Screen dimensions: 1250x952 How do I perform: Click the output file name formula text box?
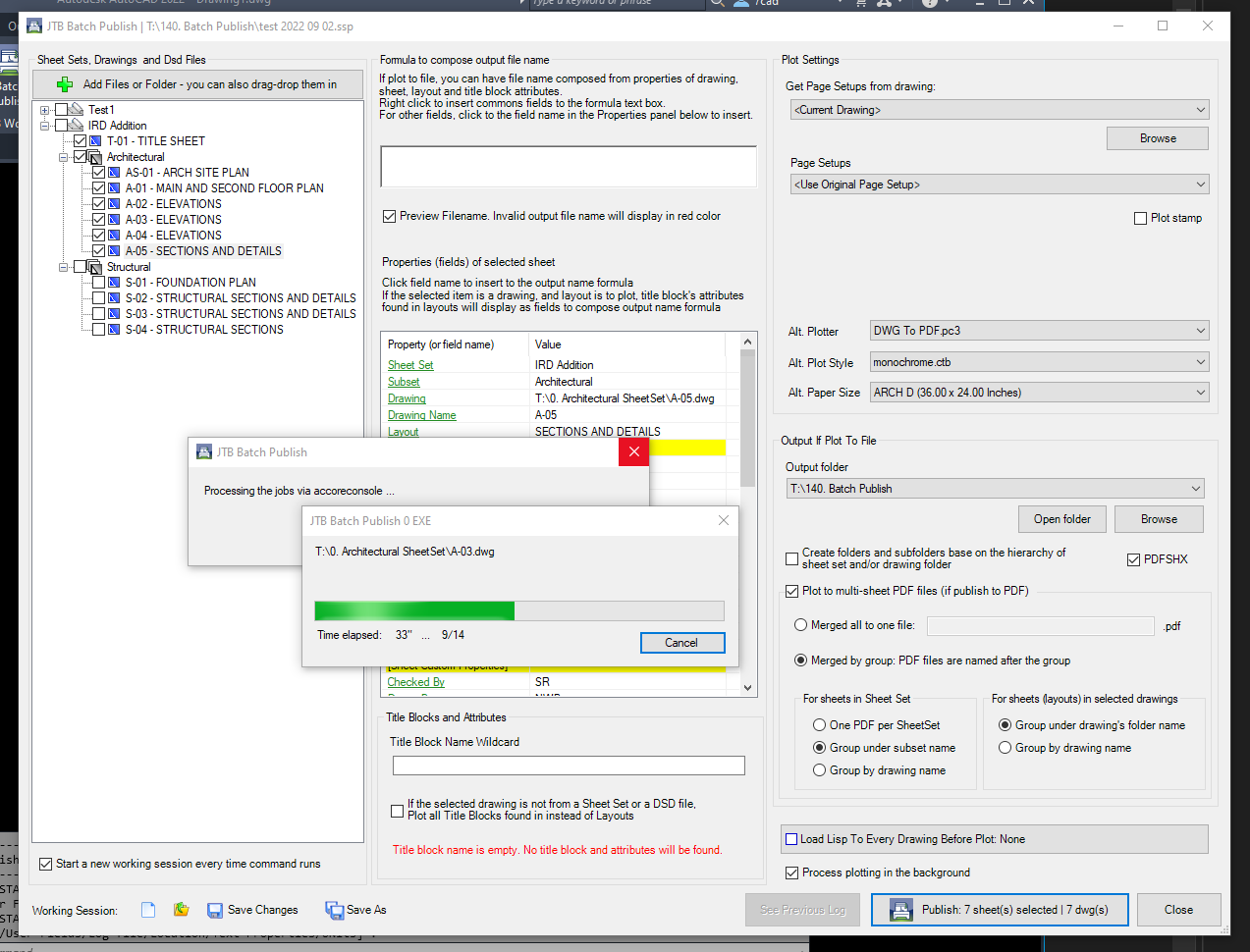[569, 167]
